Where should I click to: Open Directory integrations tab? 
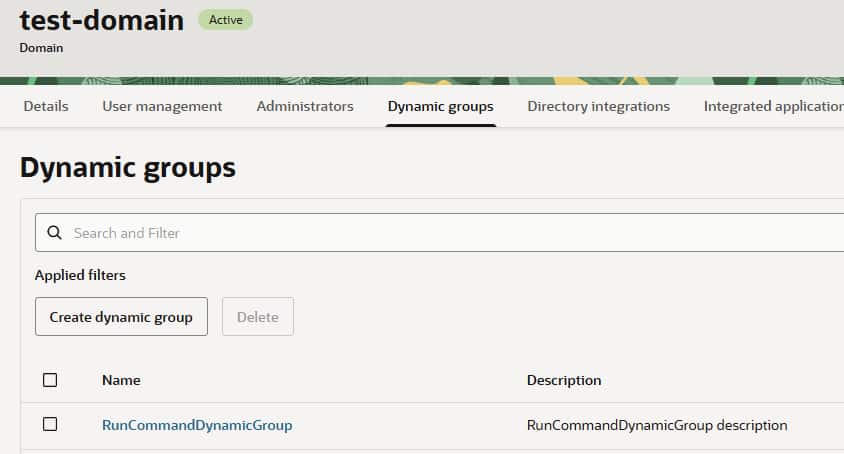599,106
